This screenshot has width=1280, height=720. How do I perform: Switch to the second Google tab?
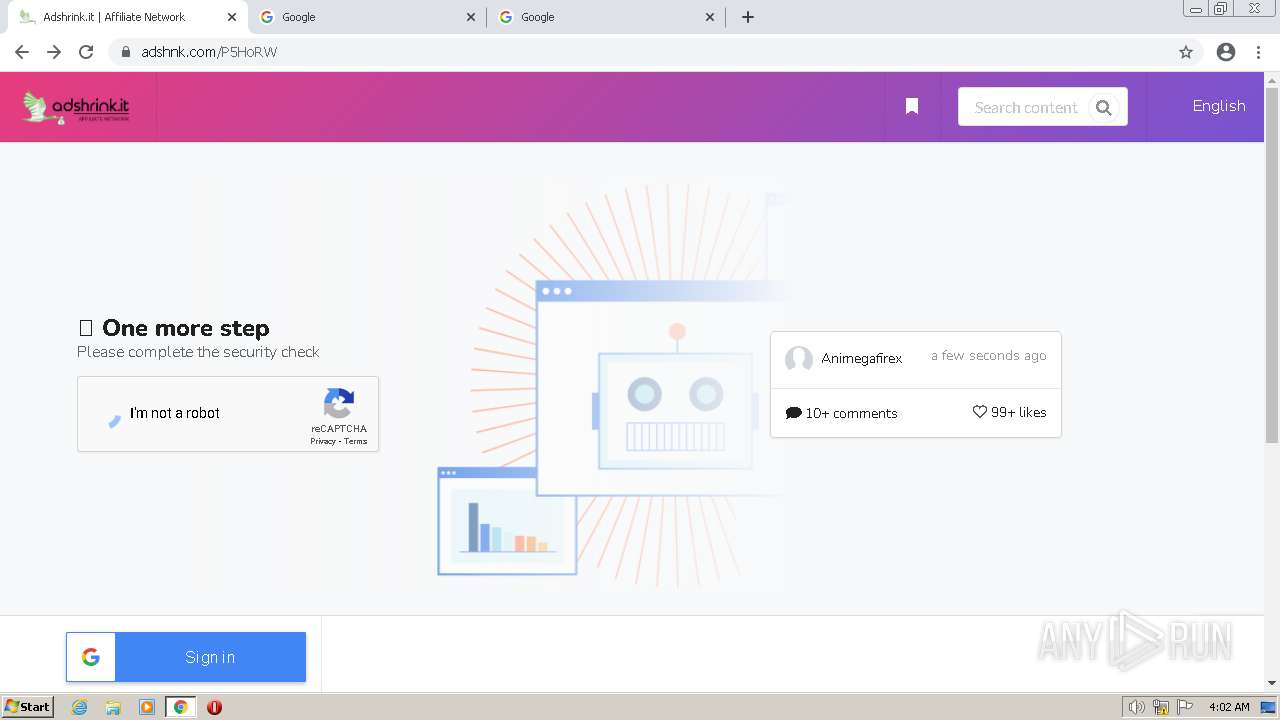coord(606,17)
